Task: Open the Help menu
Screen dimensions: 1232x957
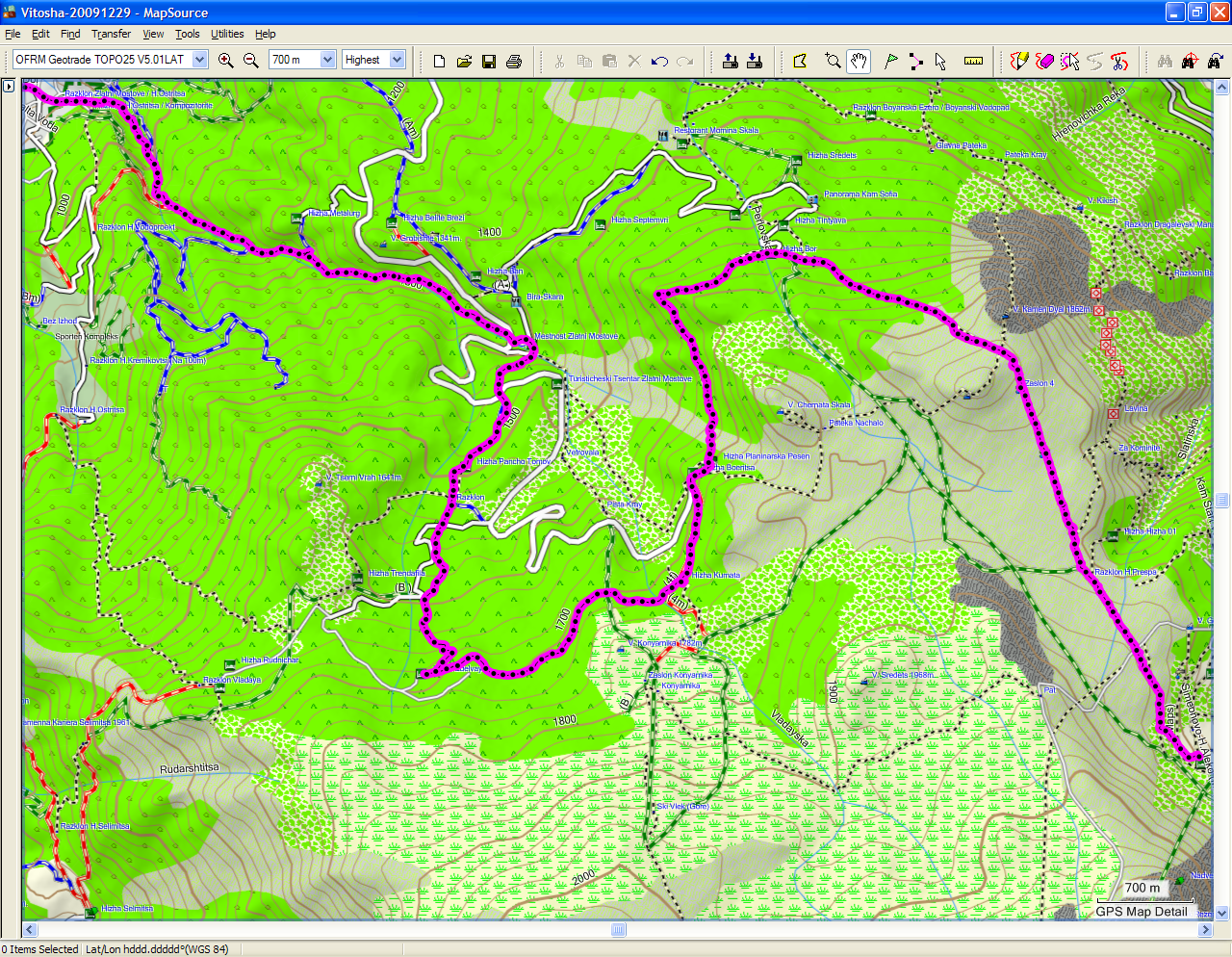Action: coord(266,34)
